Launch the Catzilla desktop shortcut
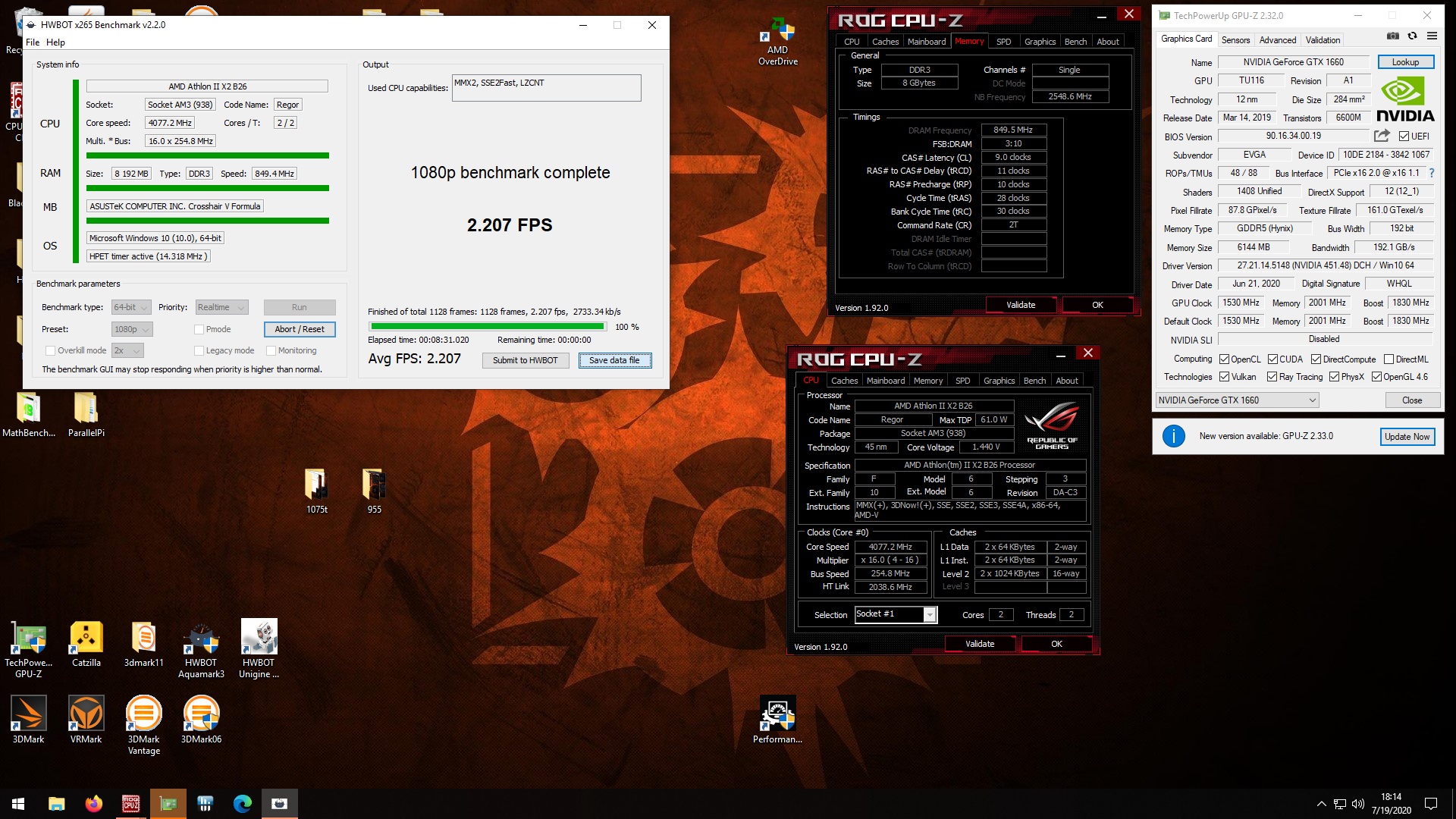This screenshot has height=819, width=1456. [86, 644]
